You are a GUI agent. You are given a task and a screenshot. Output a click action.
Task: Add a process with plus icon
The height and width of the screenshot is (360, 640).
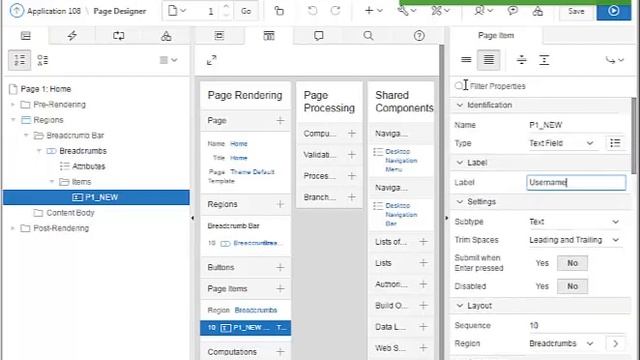[x=351, y=176]
